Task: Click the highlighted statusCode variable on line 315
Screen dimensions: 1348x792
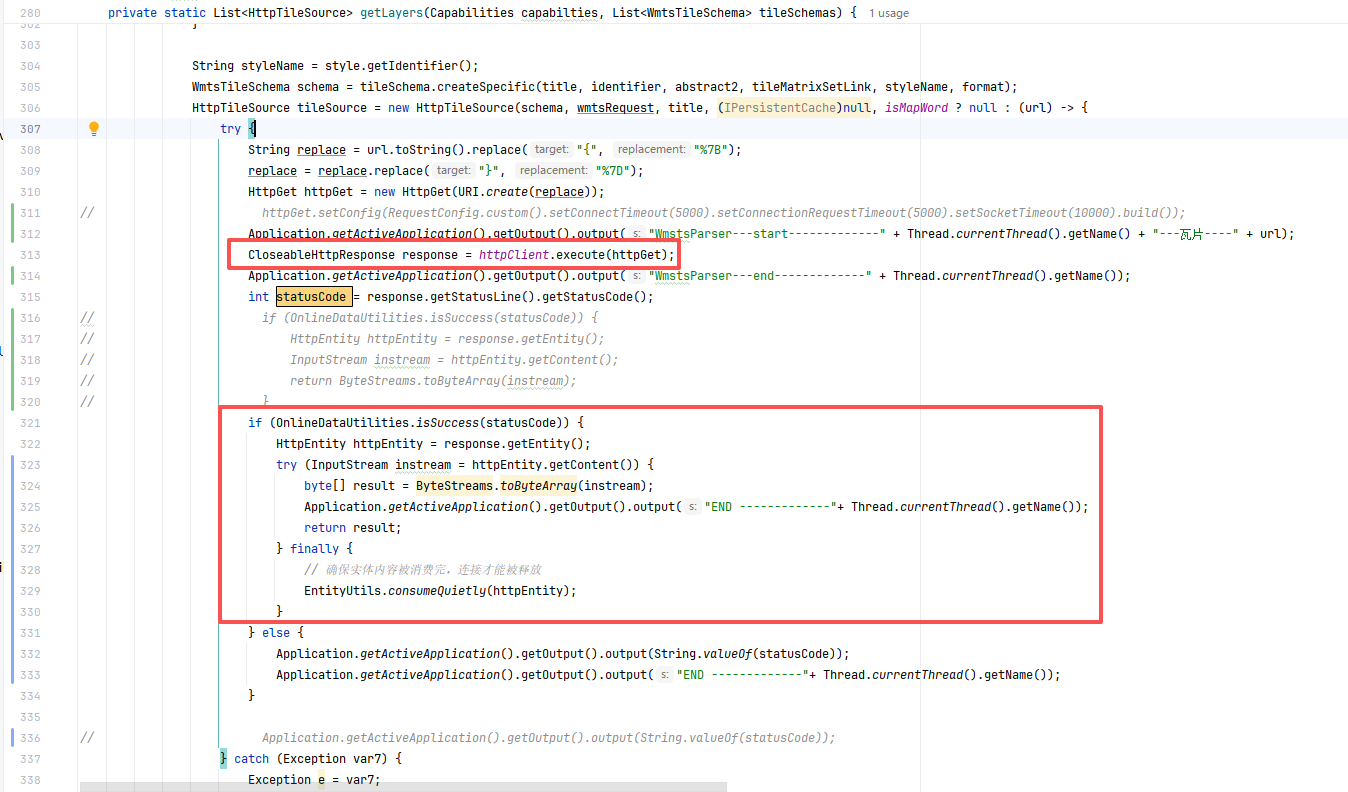Action: click(x=311, y=297)
